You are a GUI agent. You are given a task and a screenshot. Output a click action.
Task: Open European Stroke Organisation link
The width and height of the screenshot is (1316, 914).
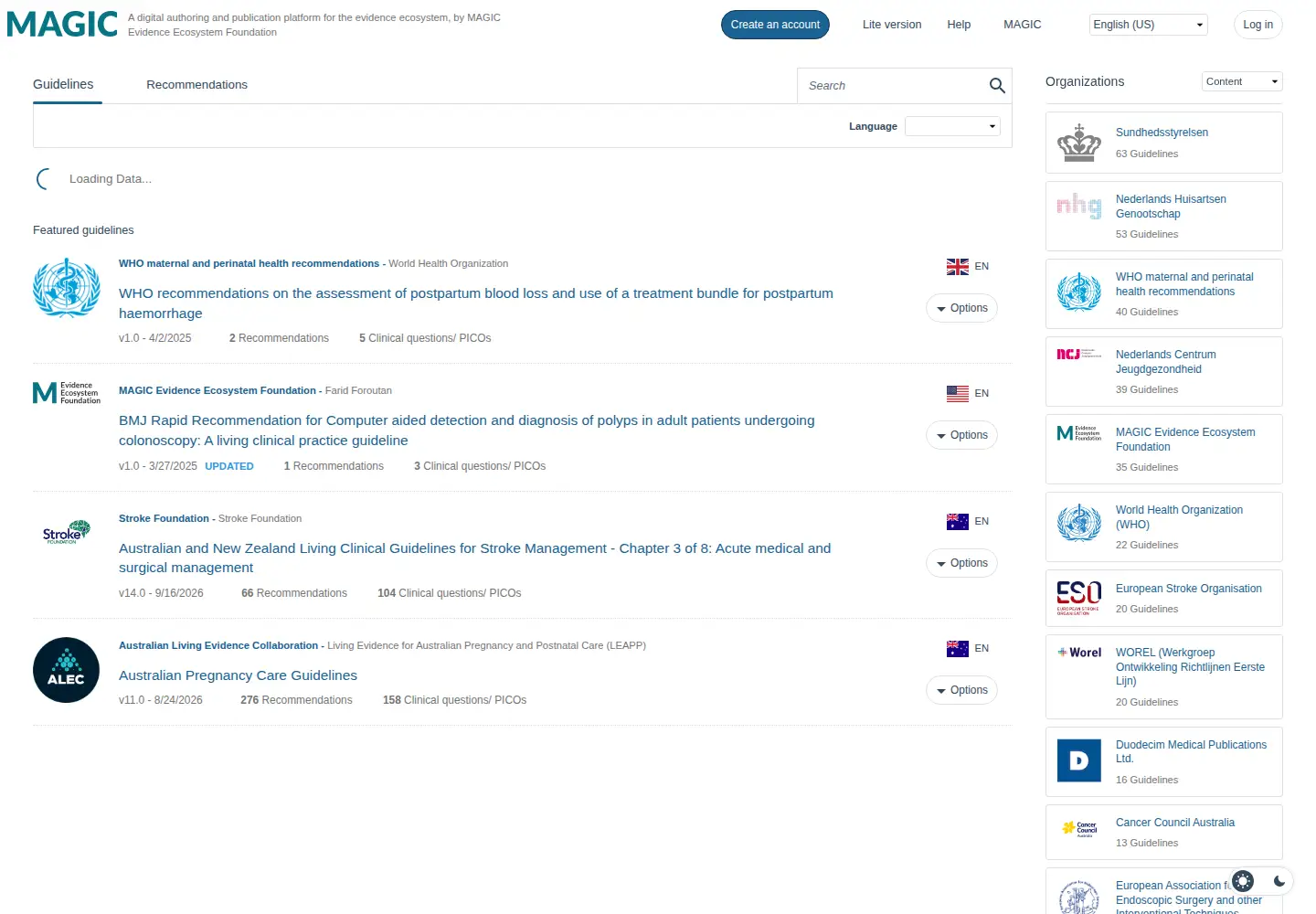pyautogui.click(x=1188, y=589)
